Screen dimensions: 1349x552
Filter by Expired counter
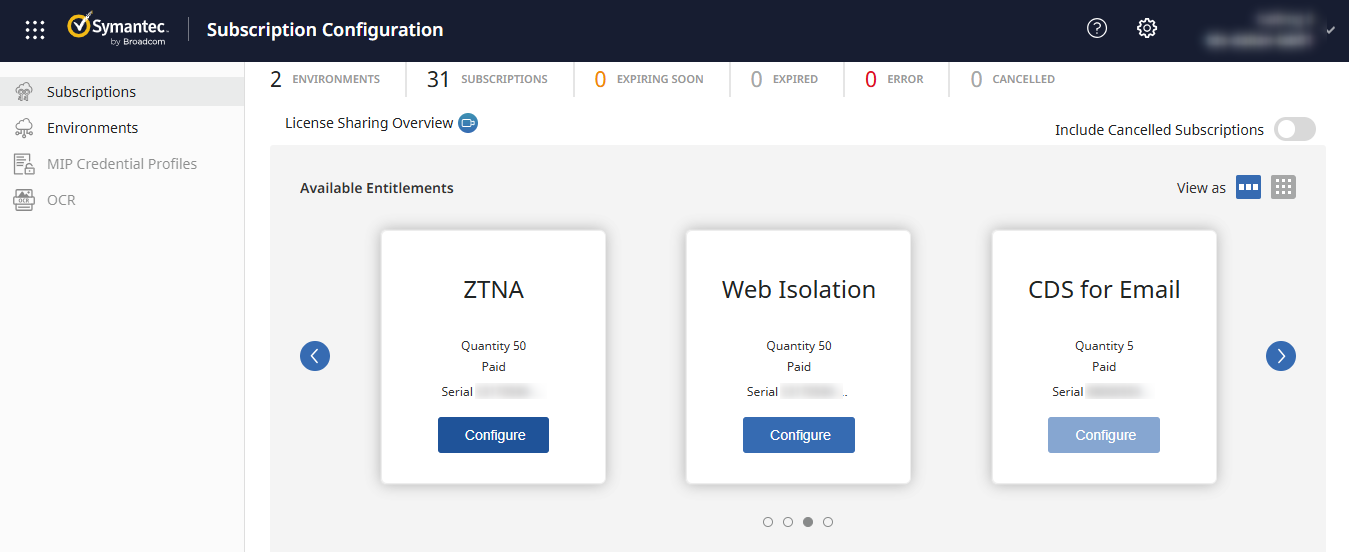click(784, 79)
